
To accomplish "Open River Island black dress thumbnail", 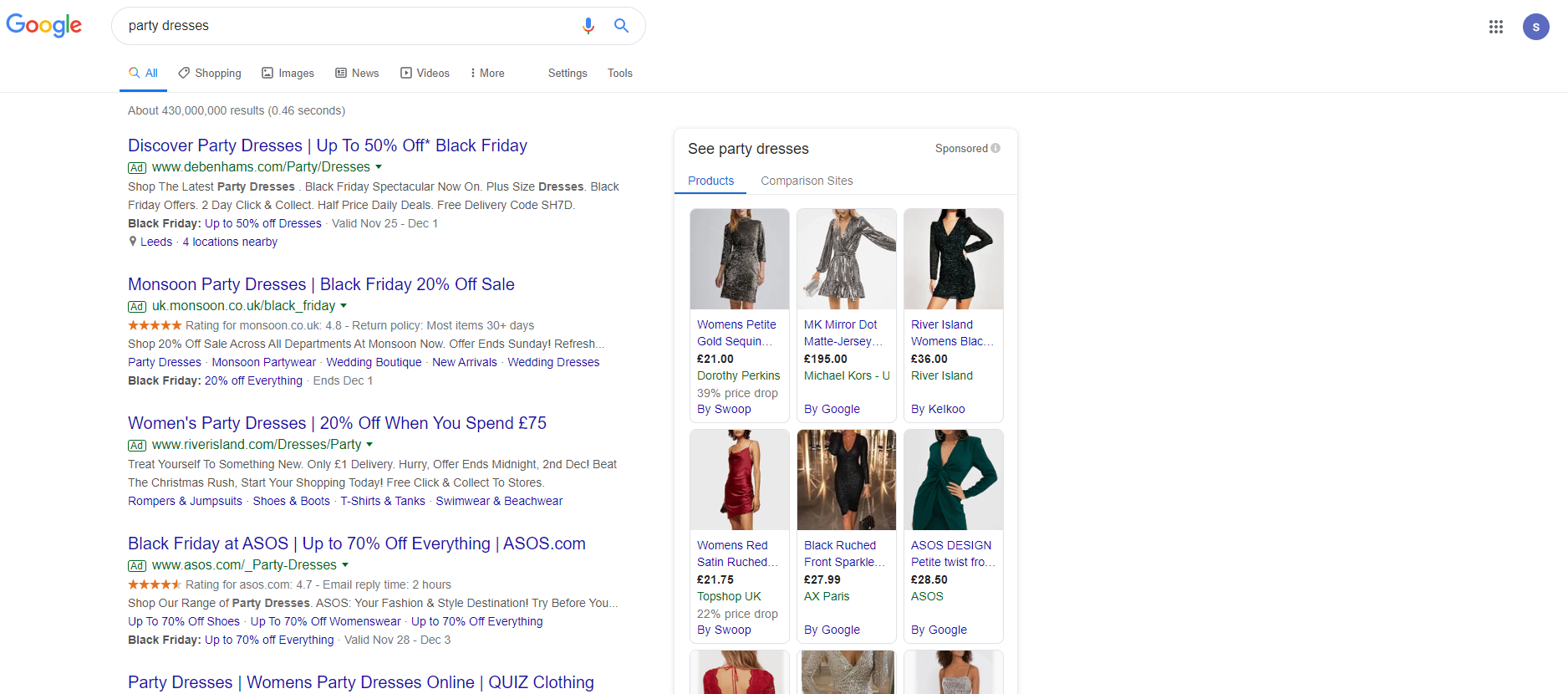I will pyautogui.click(x=954, y=259).
